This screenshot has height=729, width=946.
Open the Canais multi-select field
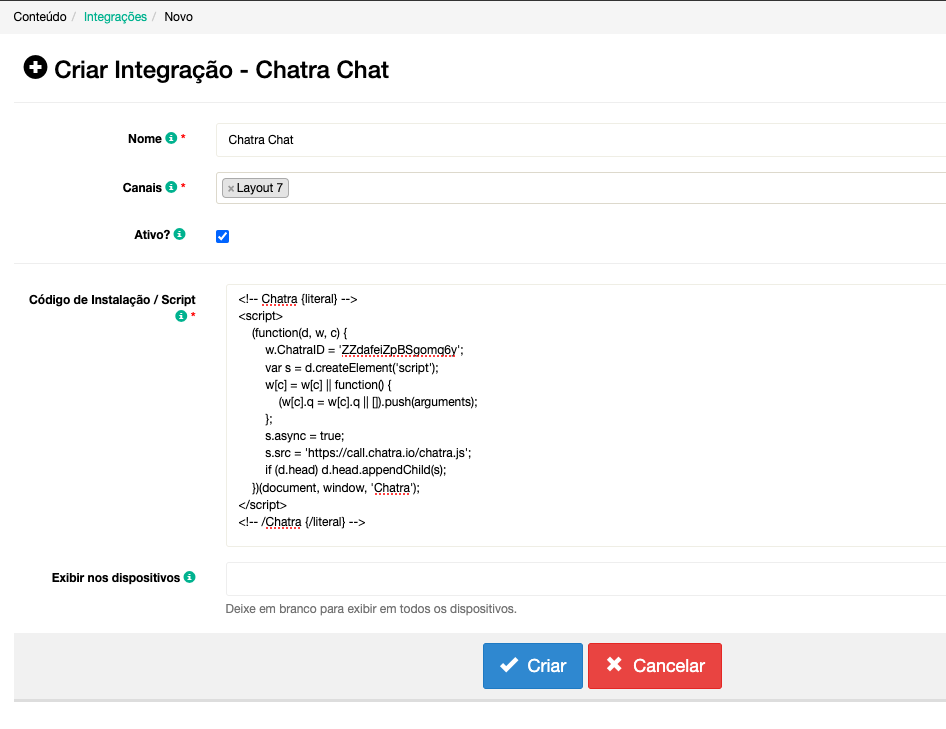[x=581, y=188]
